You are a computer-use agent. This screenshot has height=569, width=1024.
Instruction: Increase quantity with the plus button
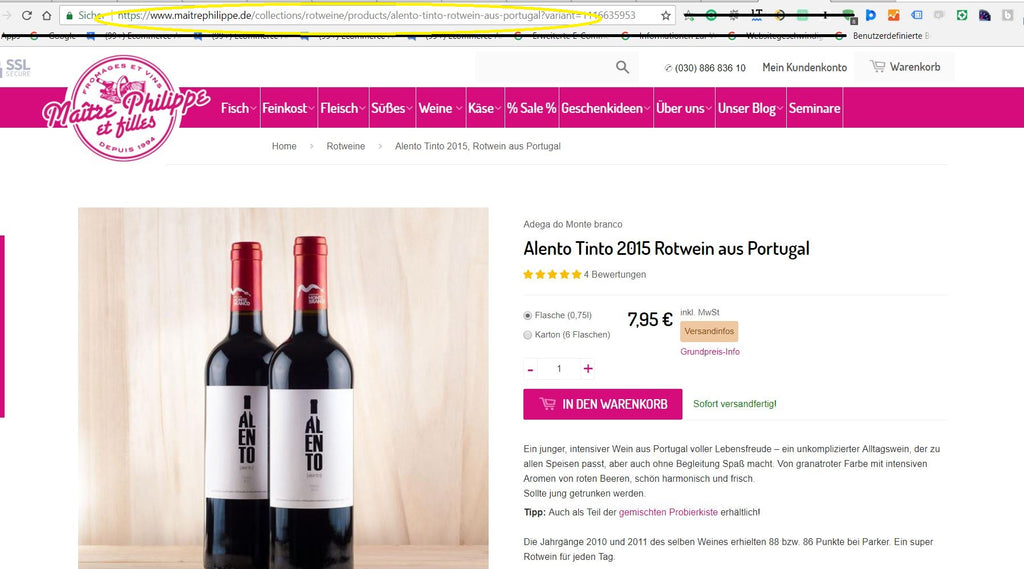click(x=588, y=369)
